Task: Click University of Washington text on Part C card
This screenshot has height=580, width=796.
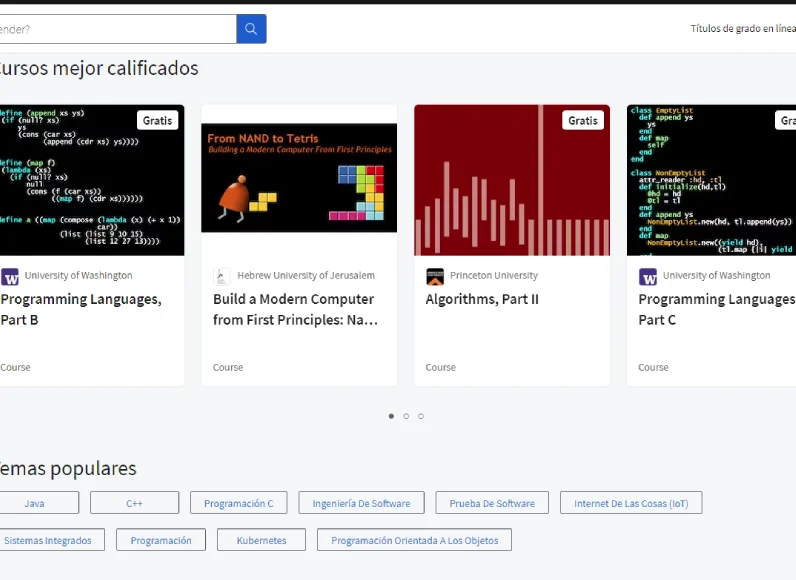Action: pyautogui.click(x=716, y=275)
